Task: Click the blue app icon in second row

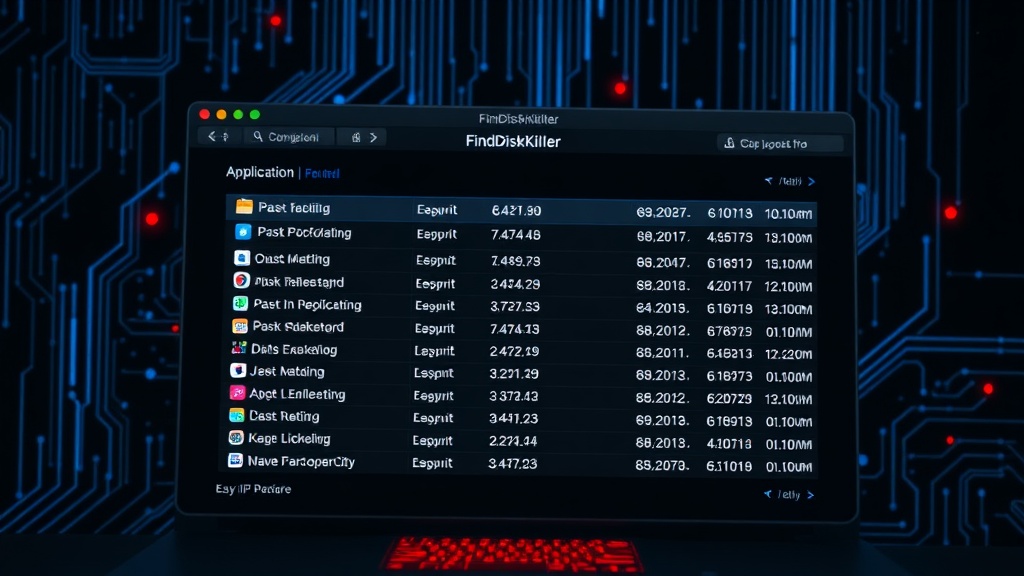Action: tap(243, 231)
